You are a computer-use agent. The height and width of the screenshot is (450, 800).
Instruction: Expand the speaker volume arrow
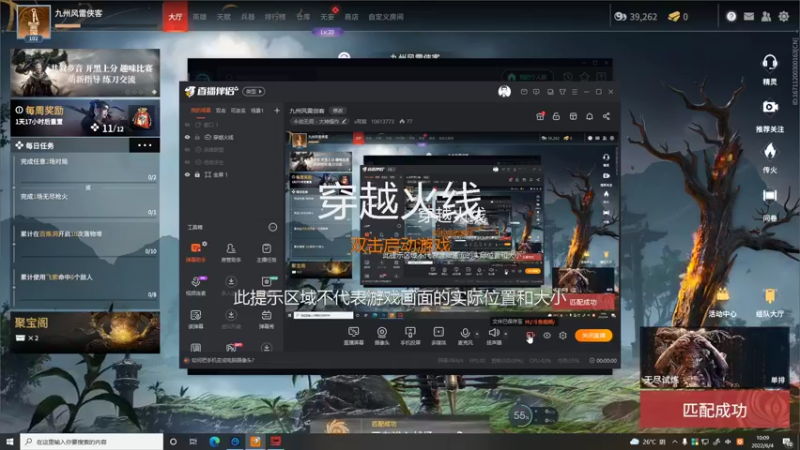(506, 334)
